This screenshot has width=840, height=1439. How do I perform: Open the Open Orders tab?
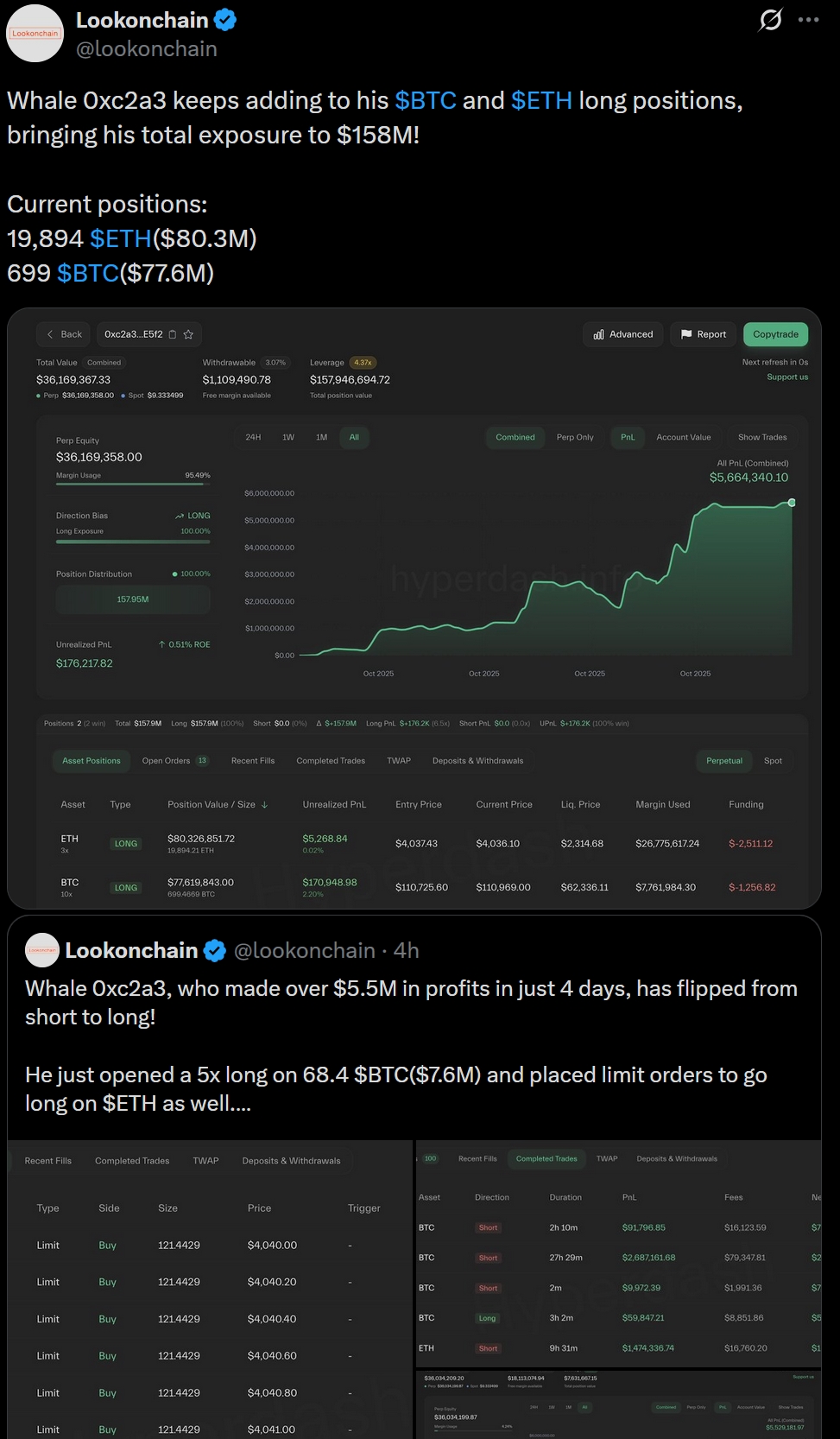click(174, 761)
